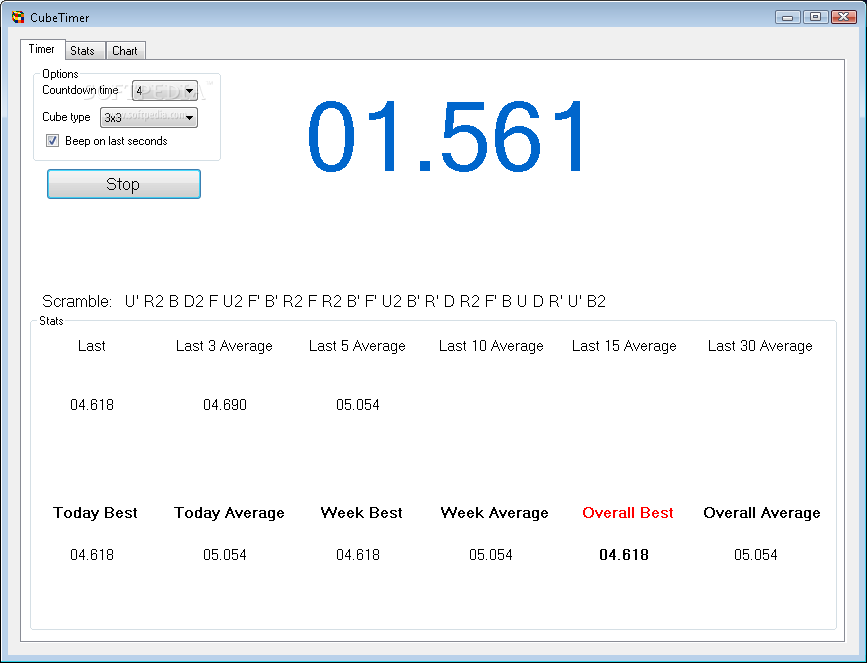
Task: Toggle Beep on last seconds checkbox
Action: point(53,141)
